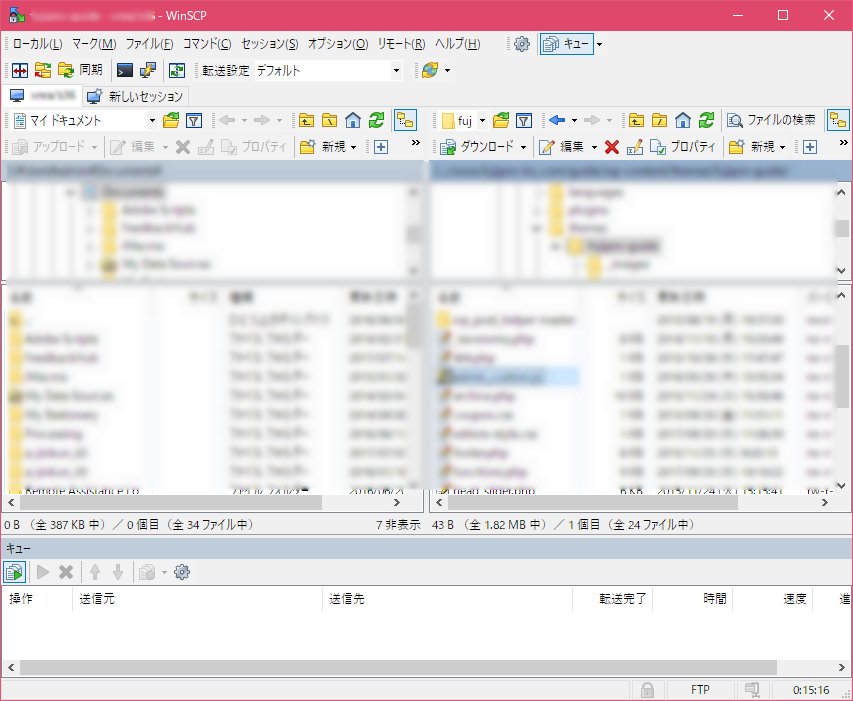Click the 転送完了 queue column header
Screen dimensions: 853x701
tap(612, 599)
